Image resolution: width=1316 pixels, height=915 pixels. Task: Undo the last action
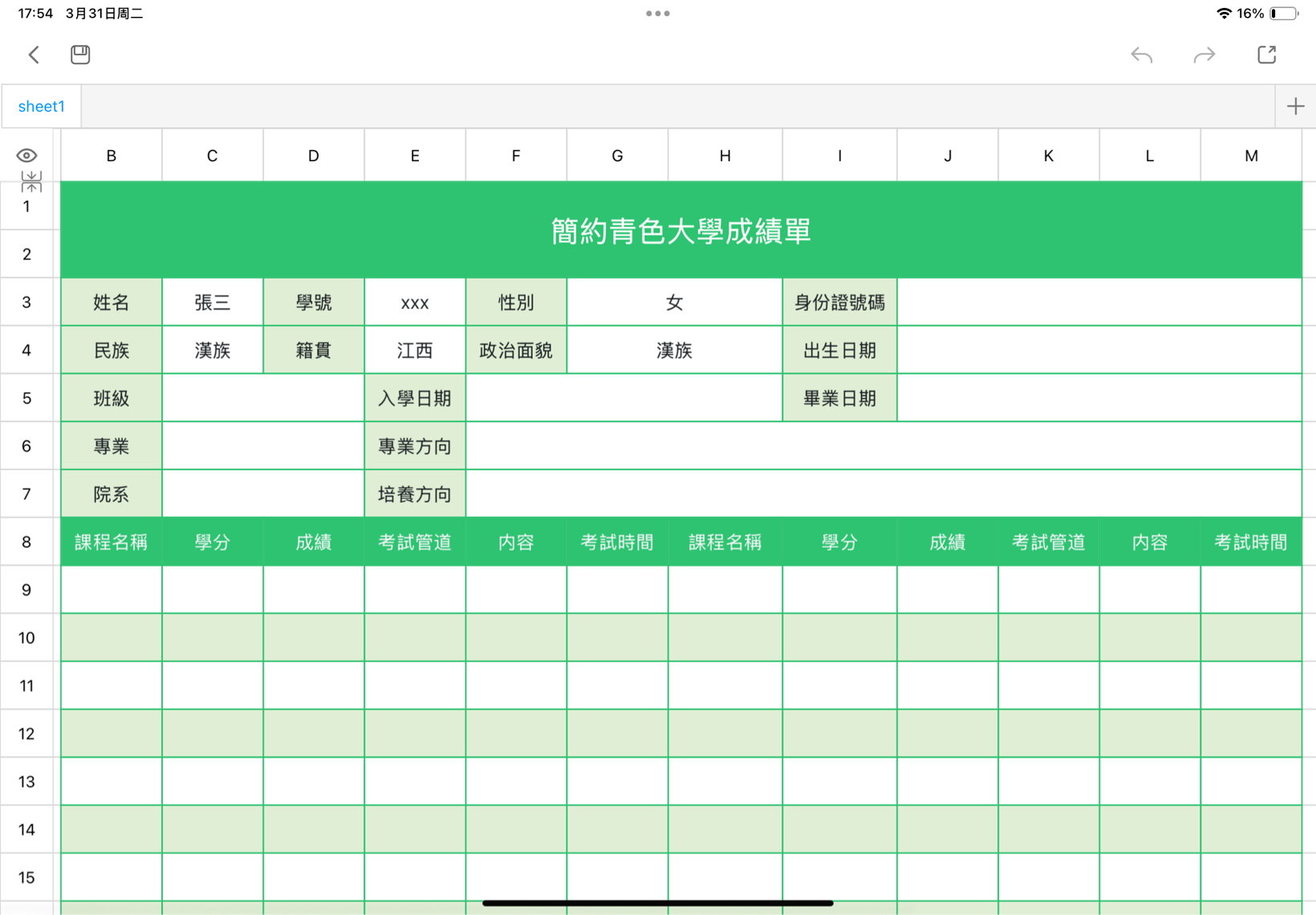tap(1141, 55)
